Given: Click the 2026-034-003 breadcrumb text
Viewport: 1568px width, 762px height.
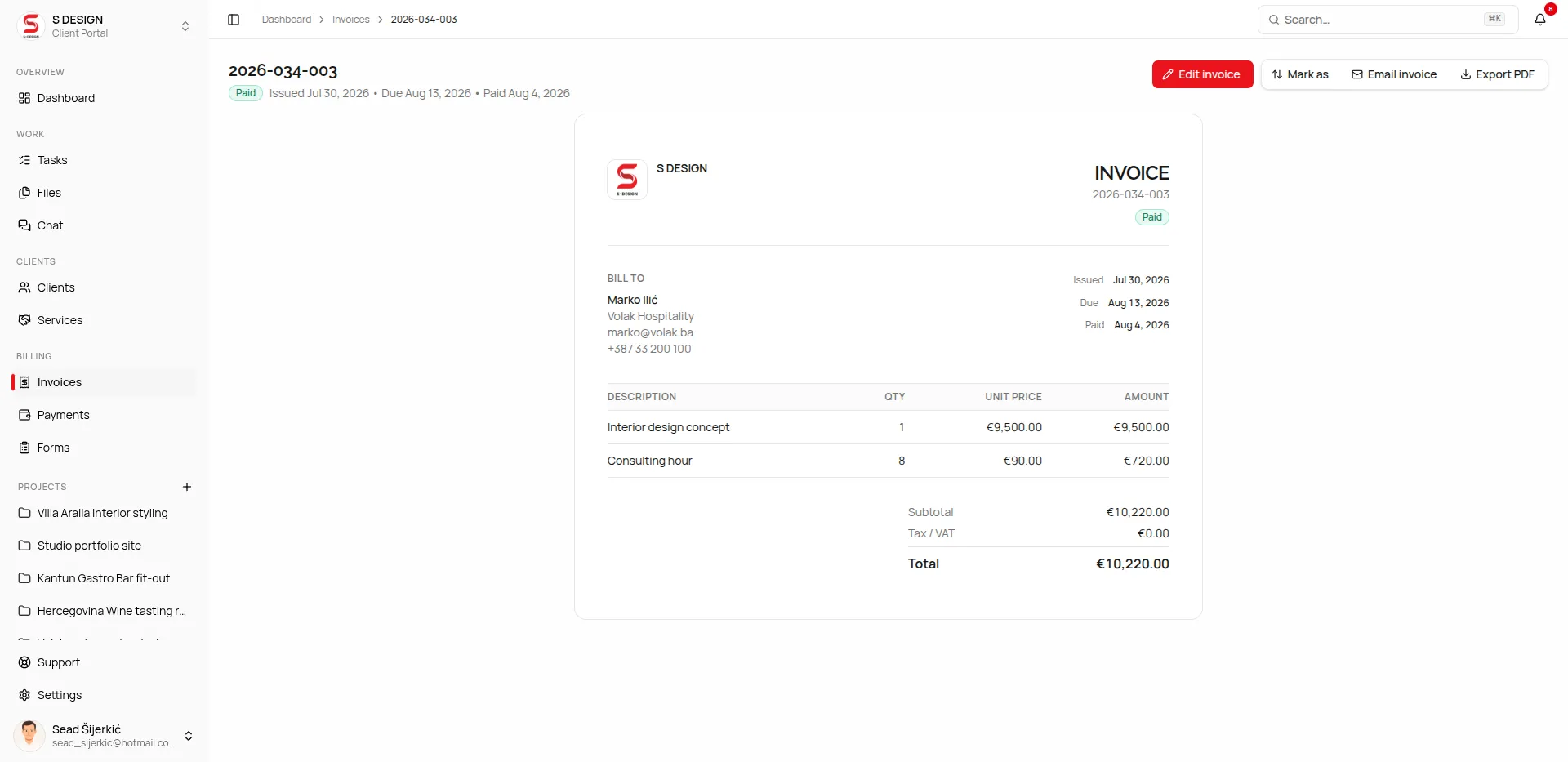Looking at the screenshot, I should click(x=424, y=20).
